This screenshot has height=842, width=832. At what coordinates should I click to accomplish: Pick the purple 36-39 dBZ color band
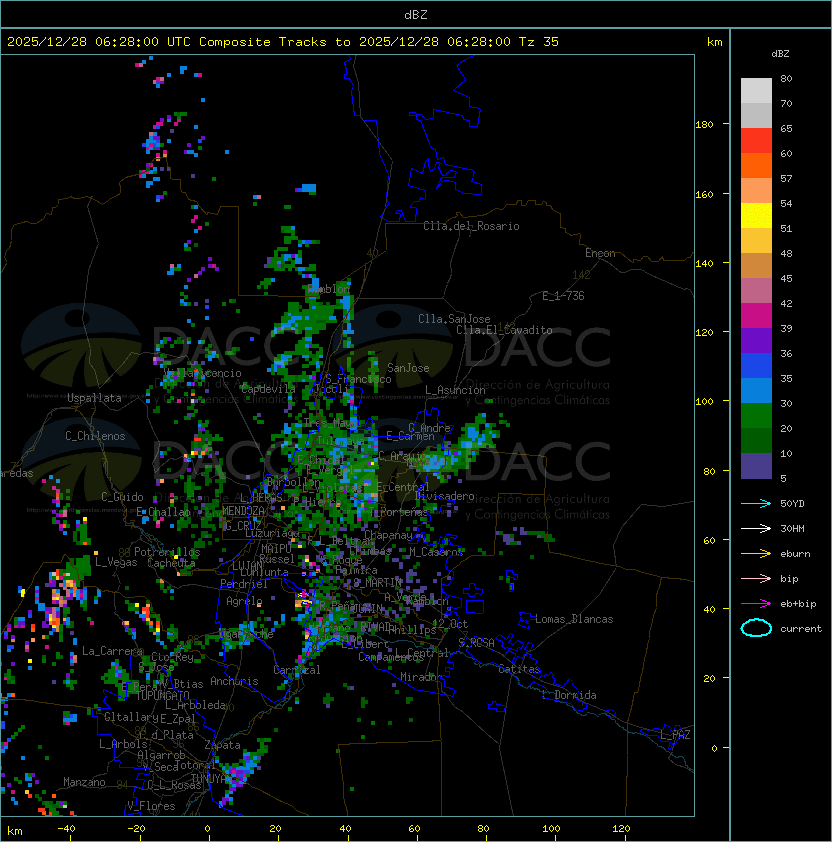point(756,340)
